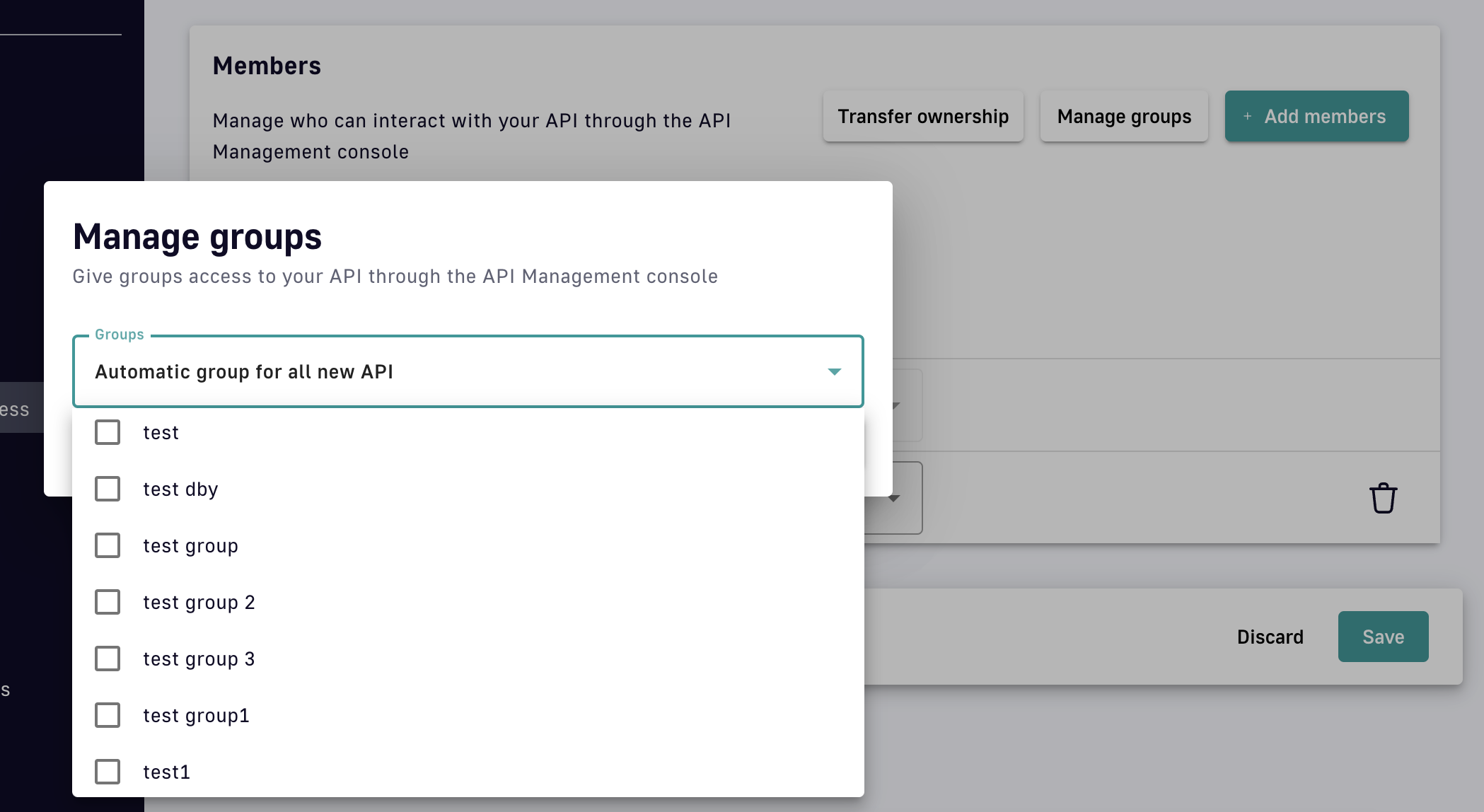Toggle the 'test group1' checkbox
Image resolution: width=1484 pixels, height=812 pixels.
[x=108, y=715]
